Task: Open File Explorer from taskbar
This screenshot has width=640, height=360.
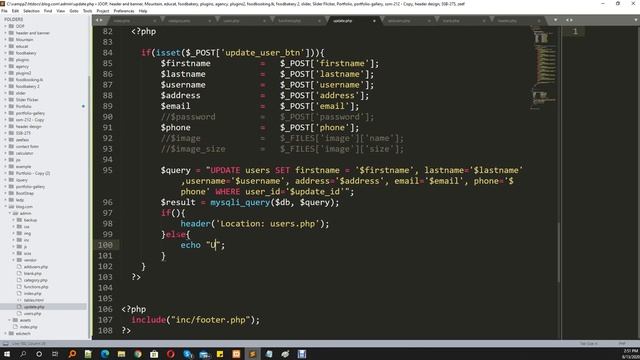Action: (121, 354)
